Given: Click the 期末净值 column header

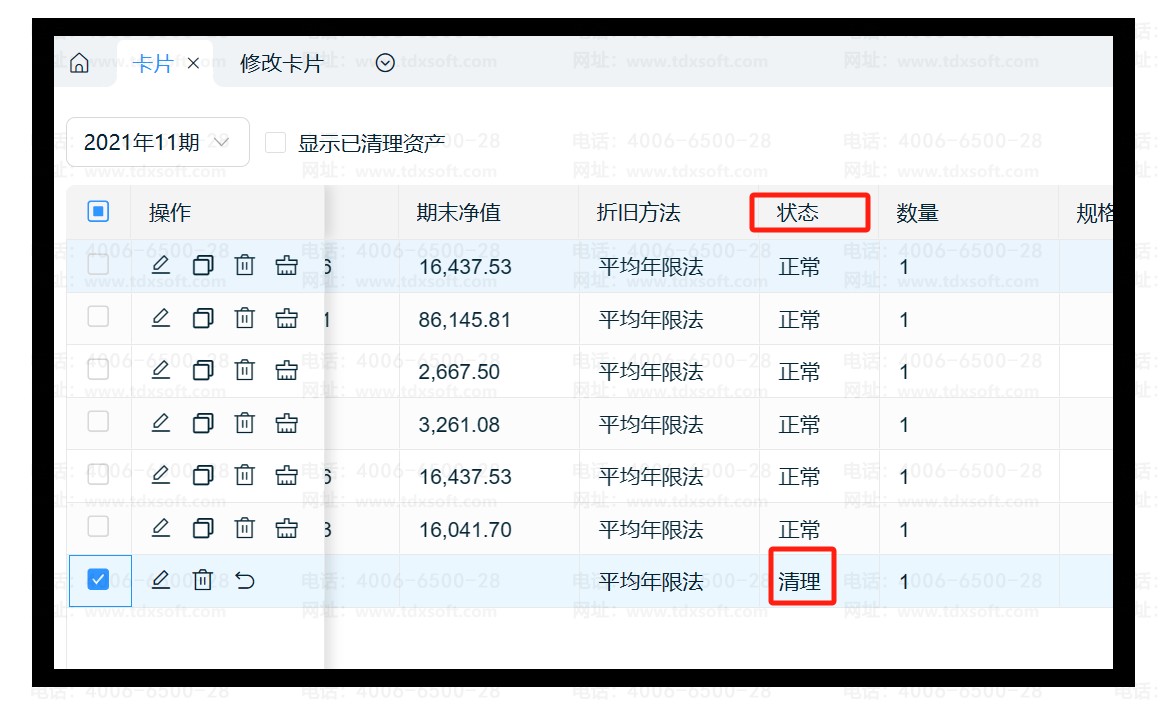Looking at the screenshot, I should click(458, 213).
